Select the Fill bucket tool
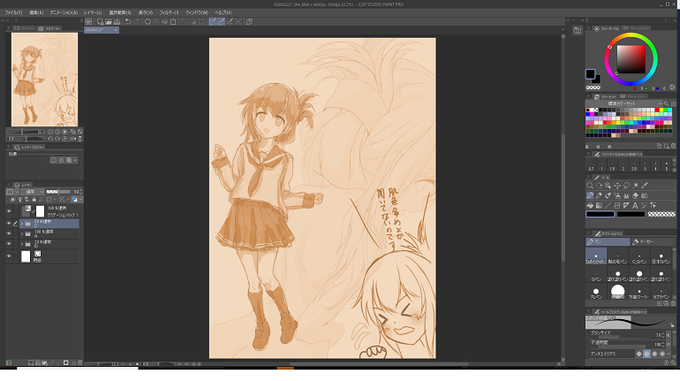The width and height of the screenshot is (680, 381). point(590,205)
